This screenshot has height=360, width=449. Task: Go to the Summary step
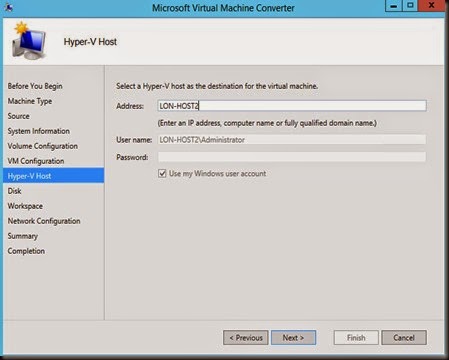point(23,236)
